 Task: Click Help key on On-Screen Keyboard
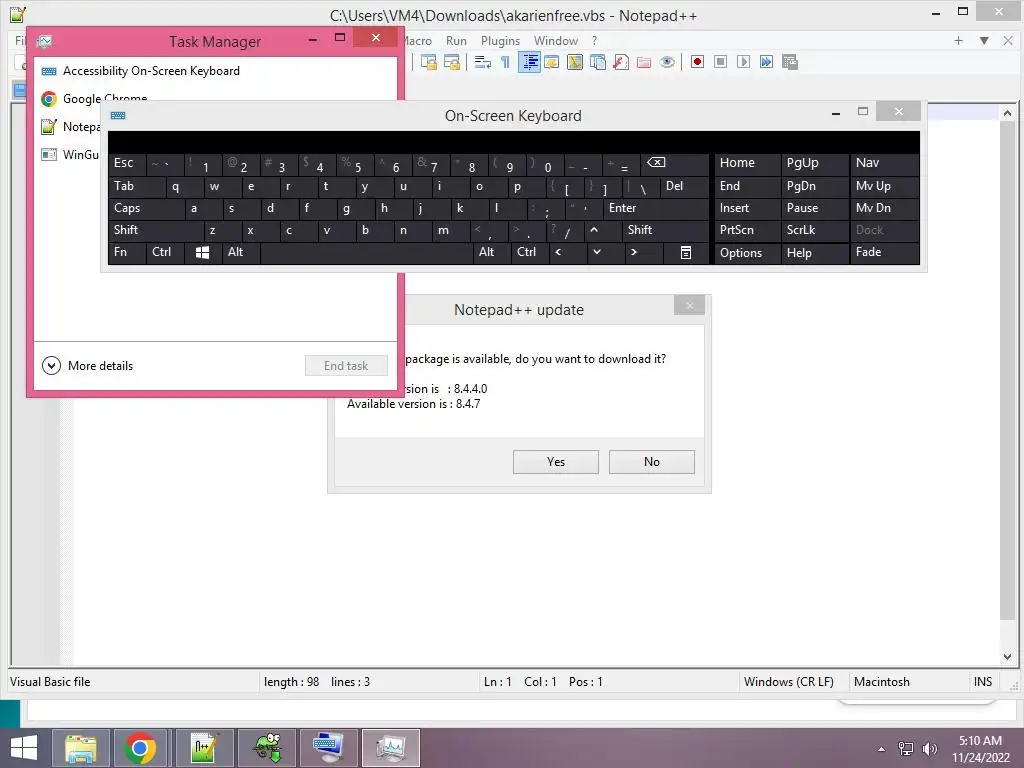pyautogui.click(x=814, y=253)
